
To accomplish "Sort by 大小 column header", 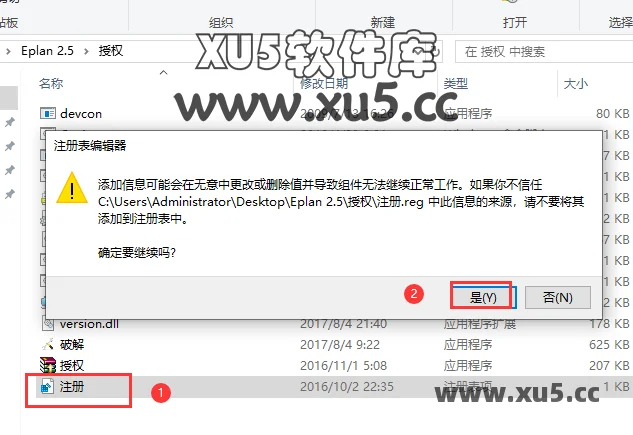I will click(x=576, y=84).
